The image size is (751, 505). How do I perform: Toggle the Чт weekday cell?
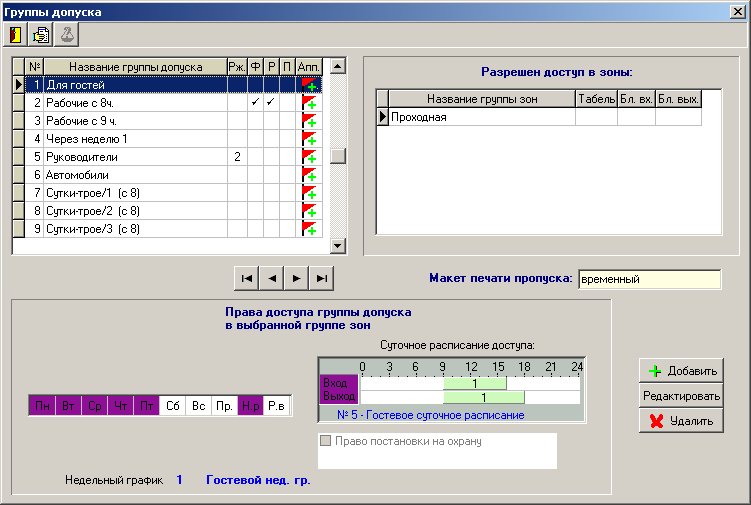(x=120, y=406)
